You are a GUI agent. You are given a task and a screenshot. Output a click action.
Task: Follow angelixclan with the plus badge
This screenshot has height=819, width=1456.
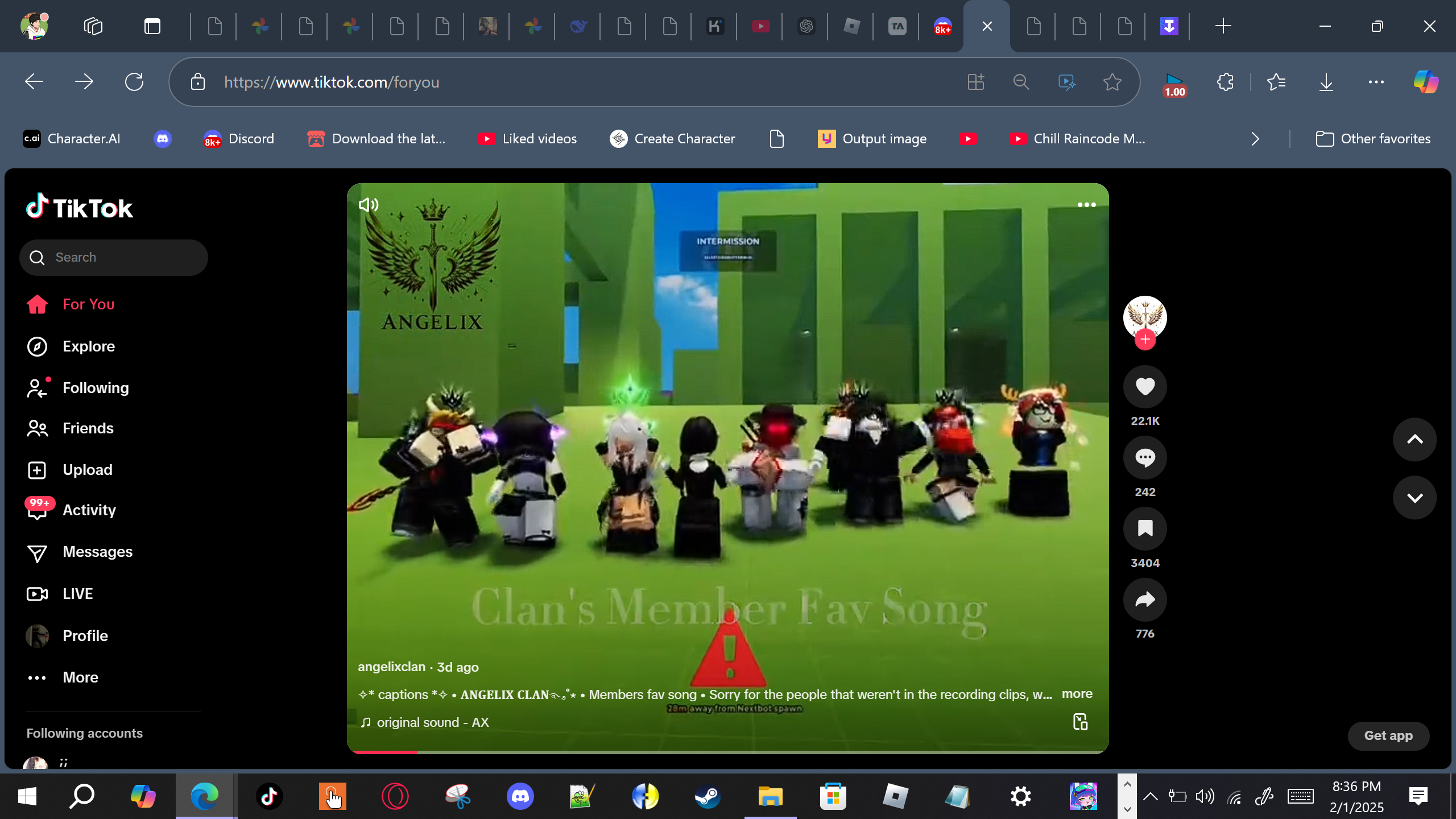1145,340
